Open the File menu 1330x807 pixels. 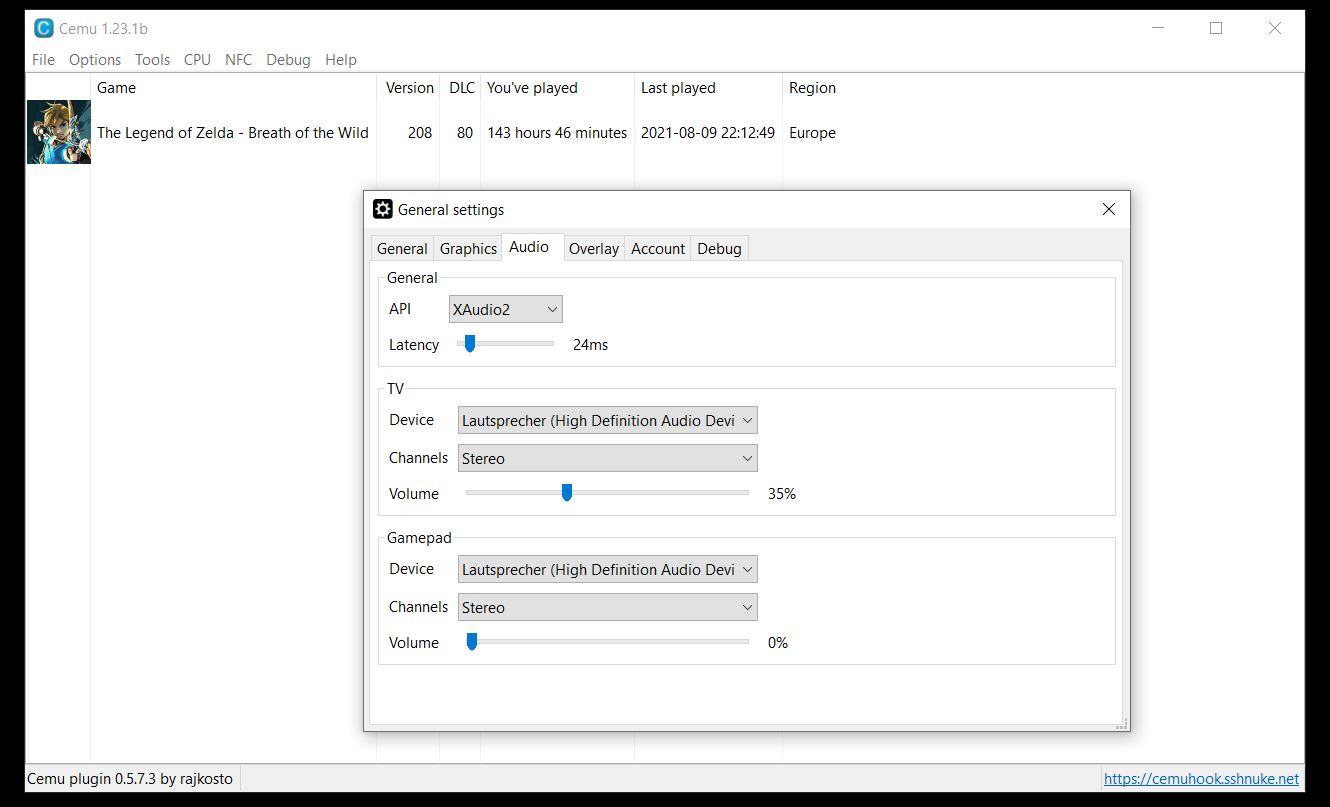pyautogui.click(x=43, y=60)
